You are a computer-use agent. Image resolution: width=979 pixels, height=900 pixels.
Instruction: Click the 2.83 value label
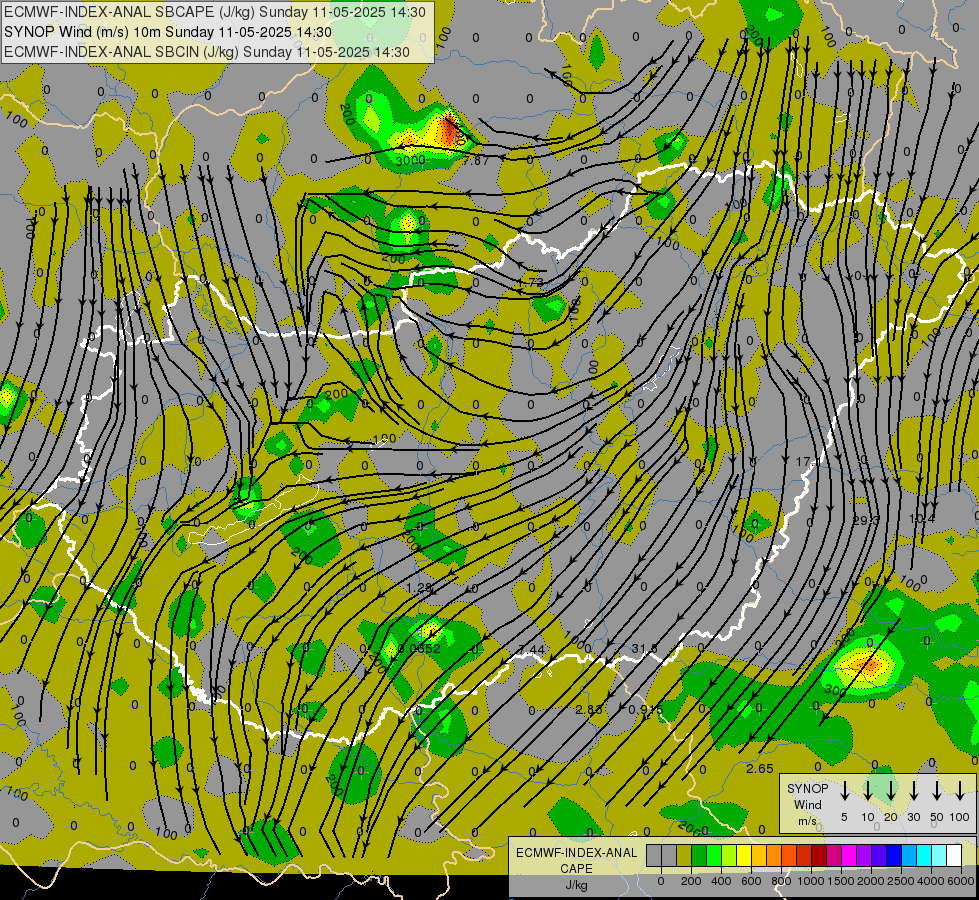589,710
